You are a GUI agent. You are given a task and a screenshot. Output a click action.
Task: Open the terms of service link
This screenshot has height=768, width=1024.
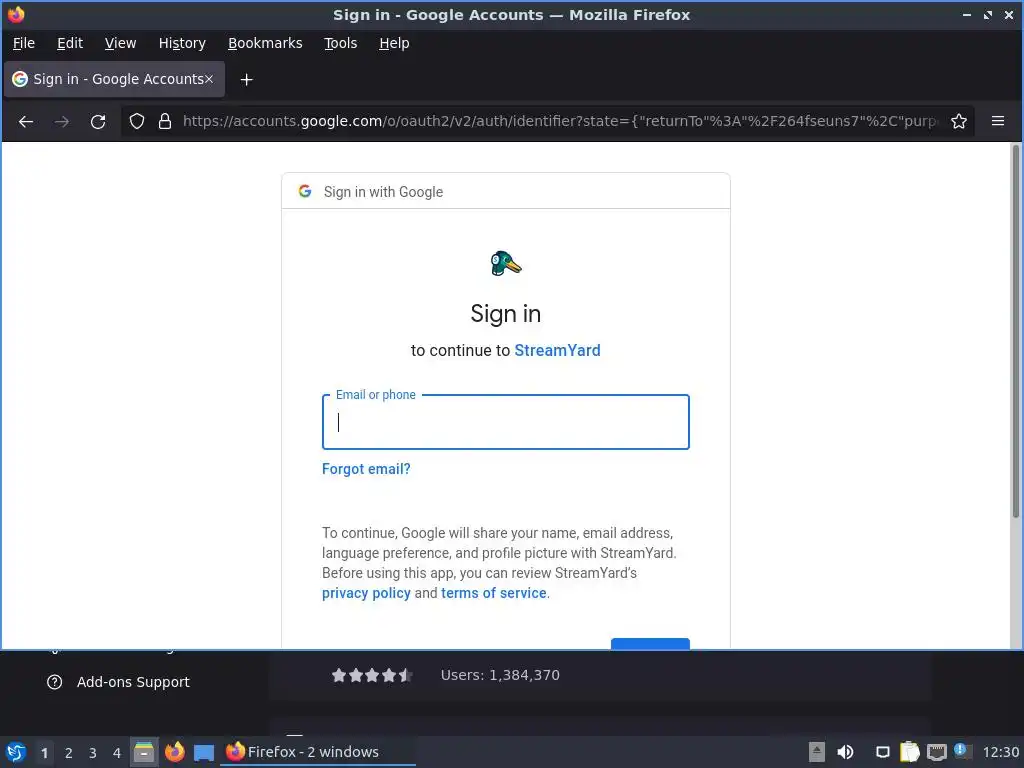(x=494, y=593)
